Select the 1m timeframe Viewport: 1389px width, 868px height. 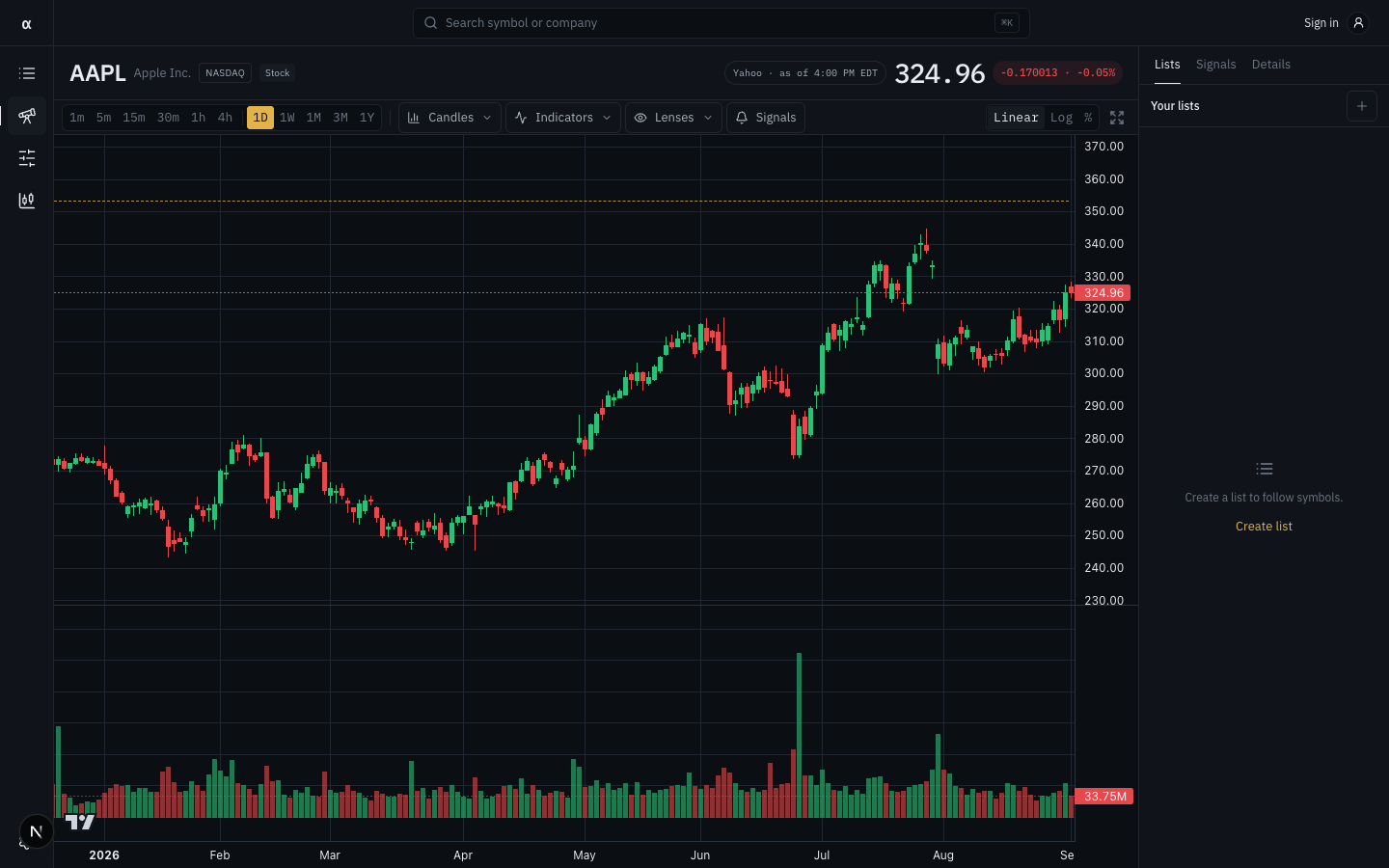coord(77,118)
